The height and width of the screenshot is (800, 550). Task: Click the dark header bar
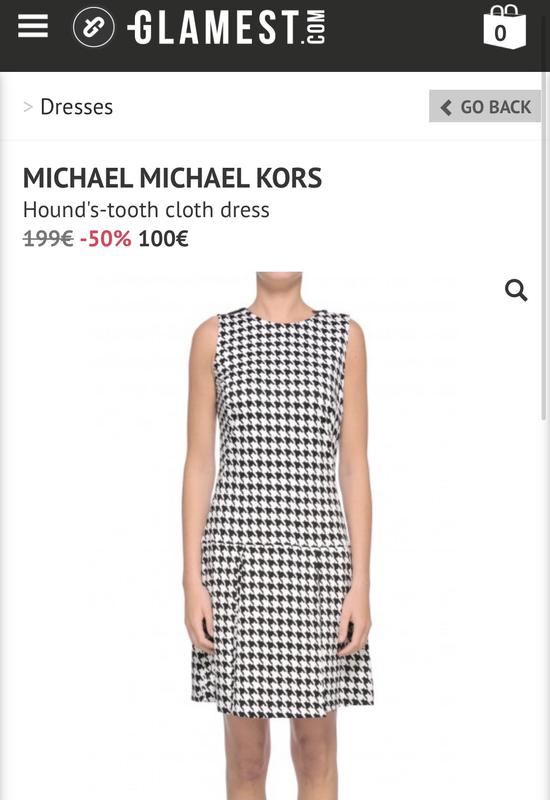point(275,36)
